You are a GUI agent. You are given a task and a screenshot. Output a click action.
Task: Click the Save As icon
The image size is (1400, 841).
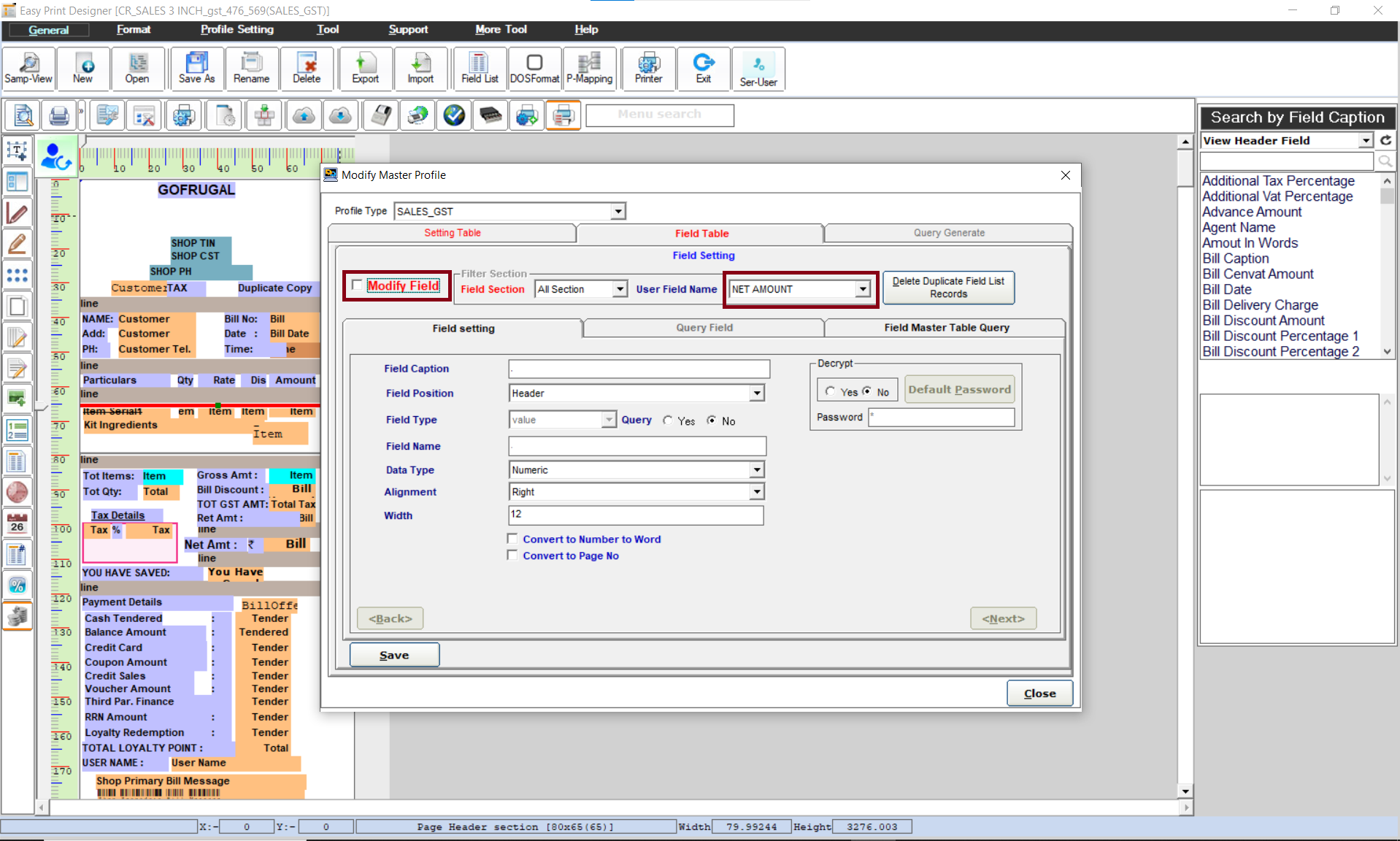click(196, 69)
